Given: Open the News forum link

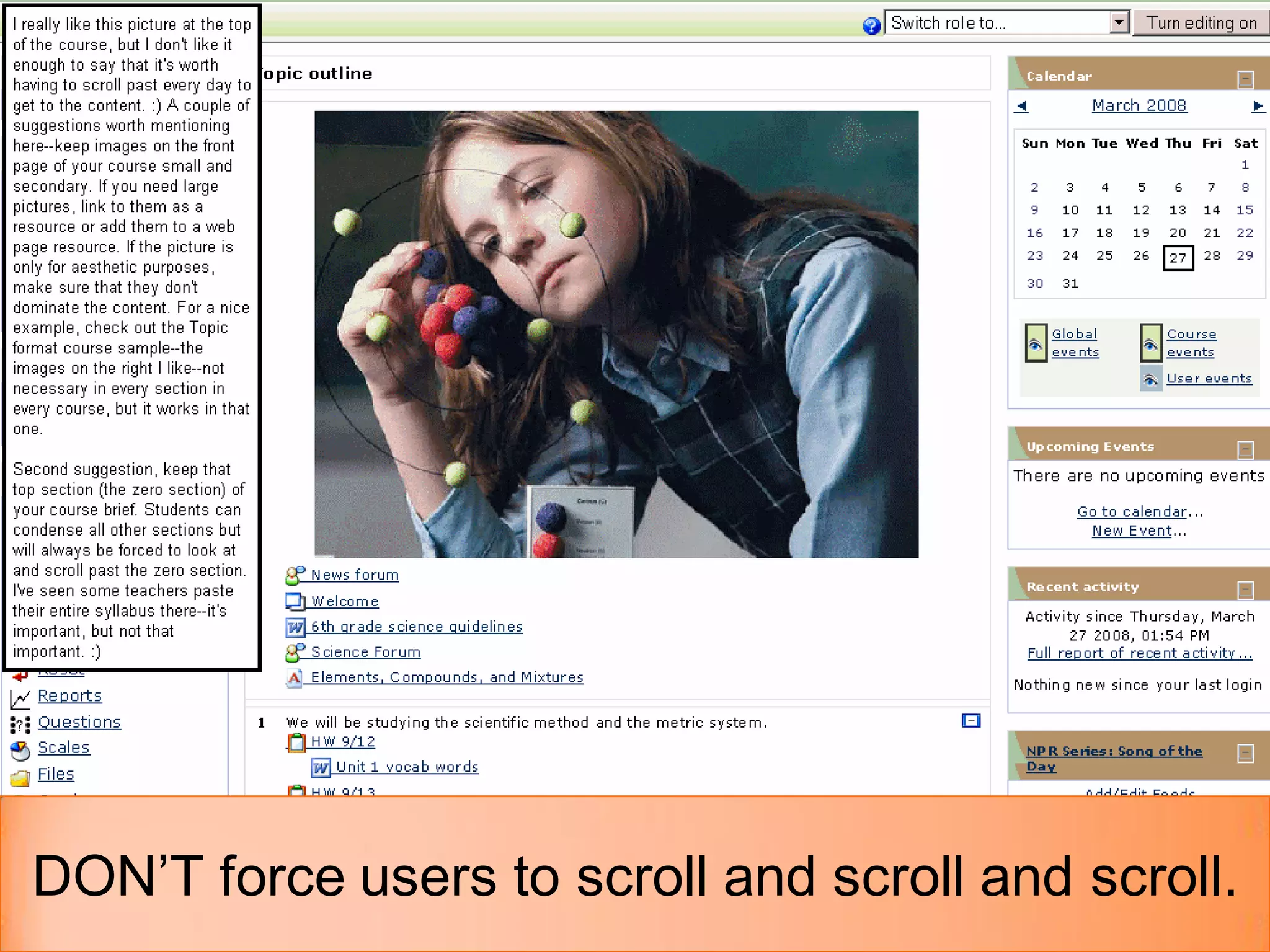Looking at the screenshot, I should [355, 575].
